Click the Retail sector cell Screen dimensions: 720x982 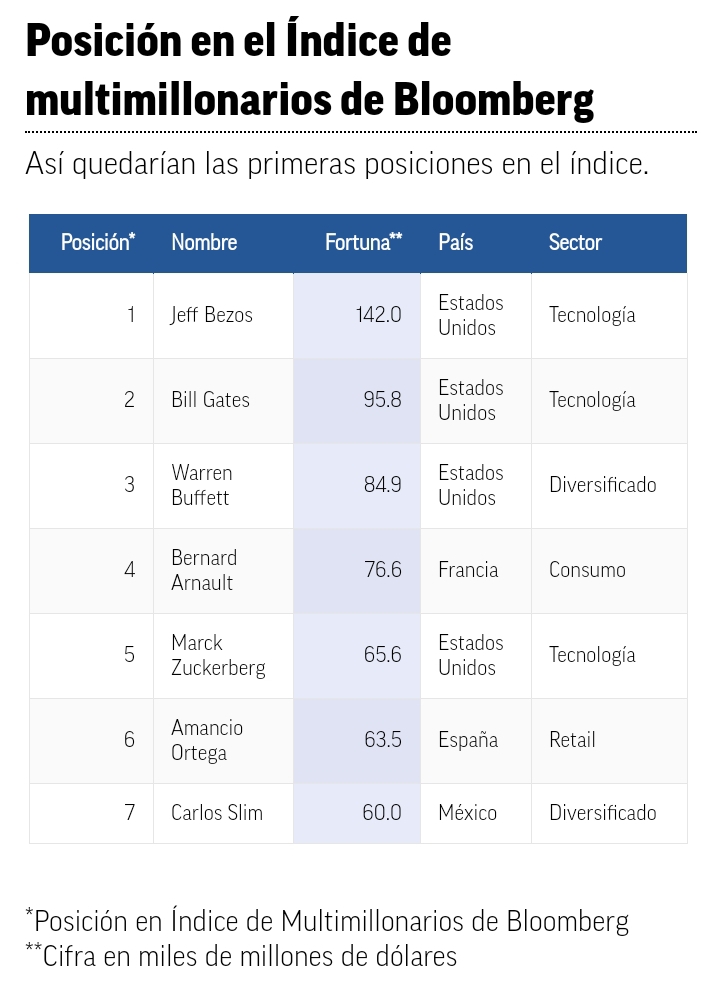[x=572, y=740]
